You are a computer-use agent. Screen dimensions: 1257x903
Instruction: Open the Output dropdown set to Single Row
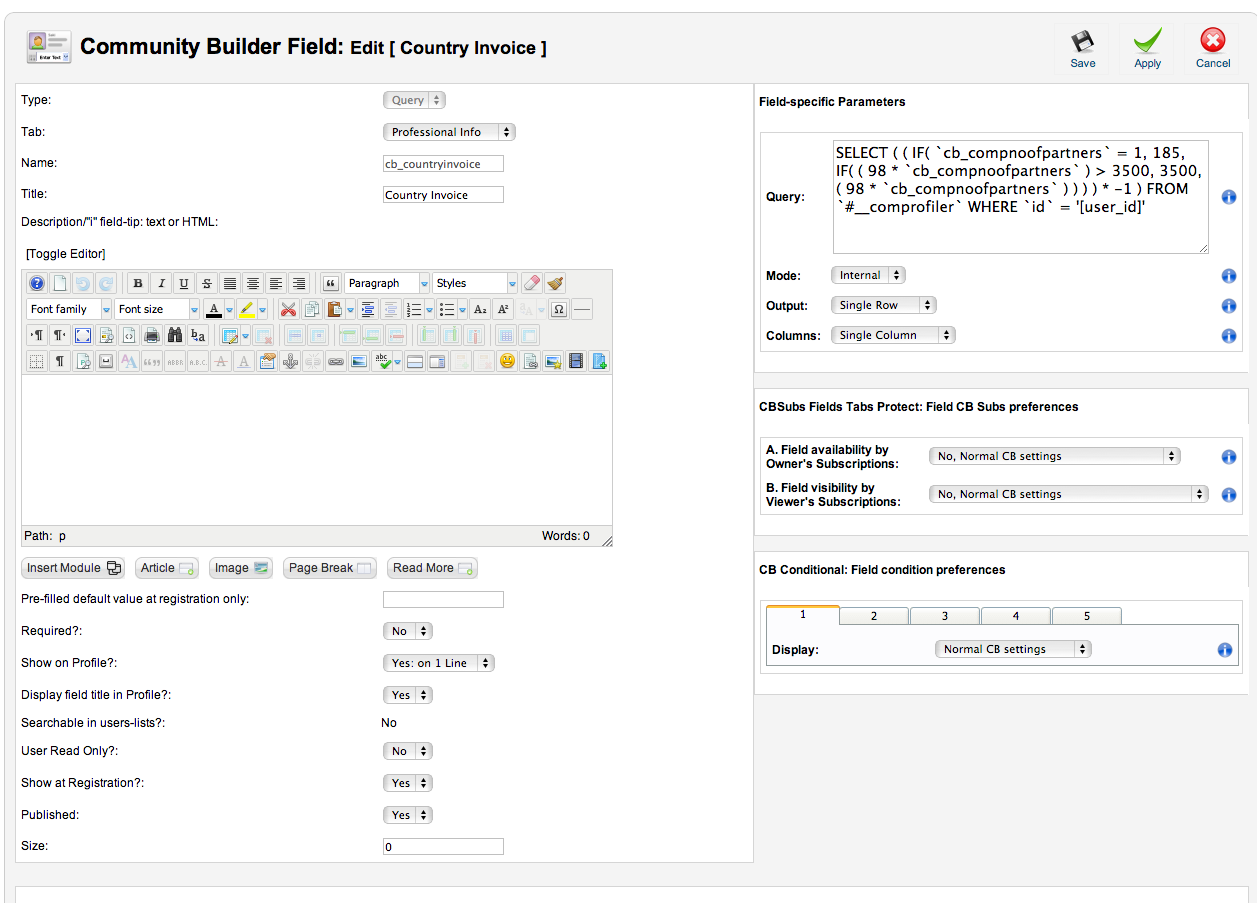coord(884,305)
